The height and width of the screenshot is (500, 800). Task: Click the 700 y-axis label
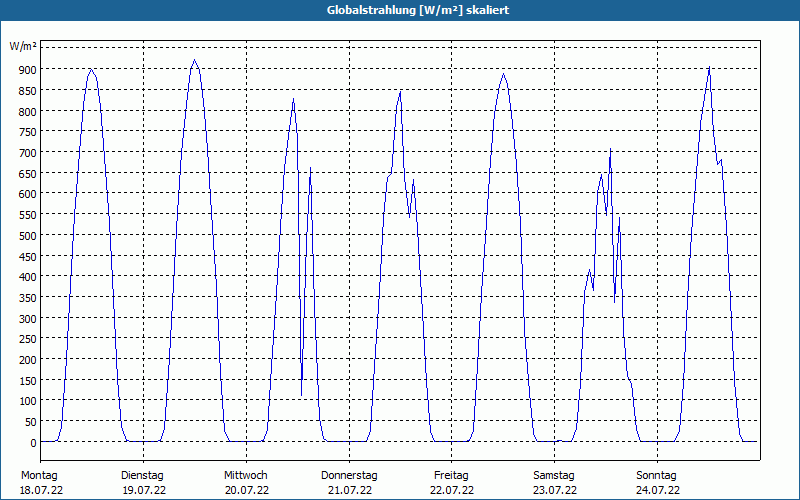(28, 153)
